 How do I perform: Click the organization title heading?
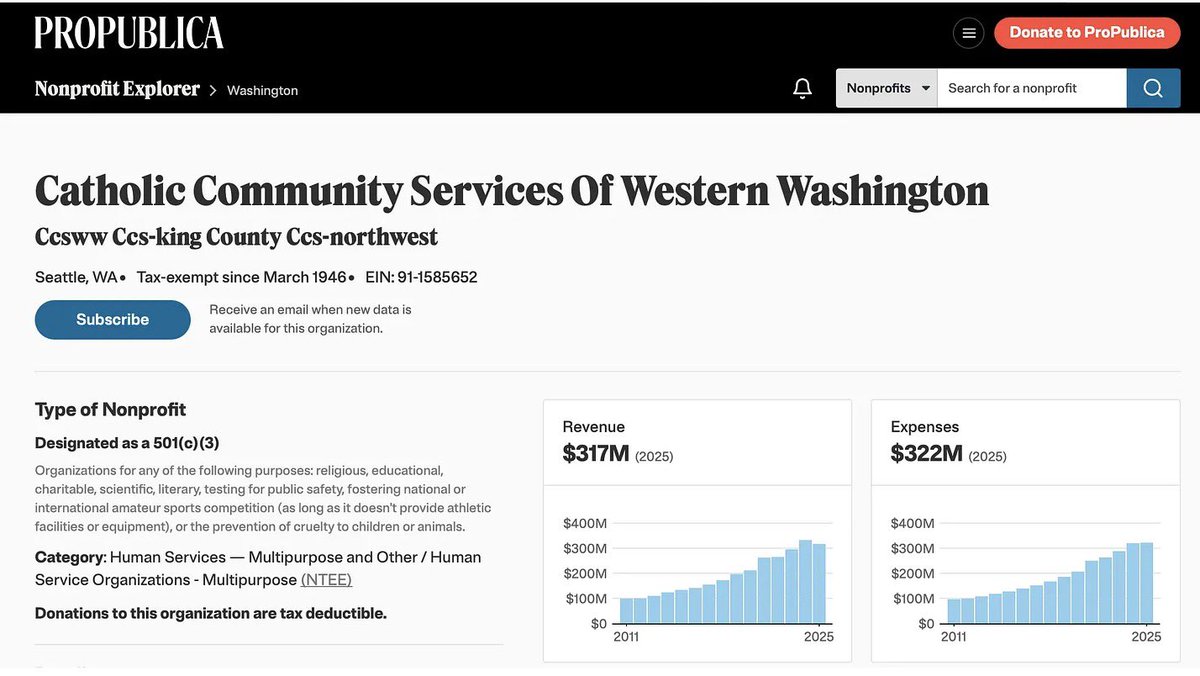(x=511, y=190)
